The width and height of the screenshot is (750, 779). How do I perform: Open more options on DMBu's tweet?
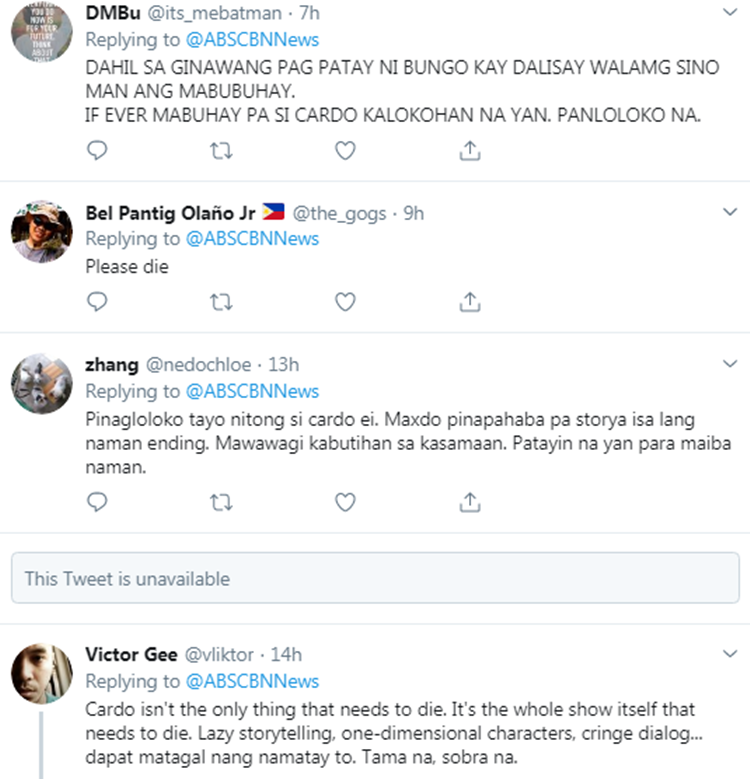729,12
